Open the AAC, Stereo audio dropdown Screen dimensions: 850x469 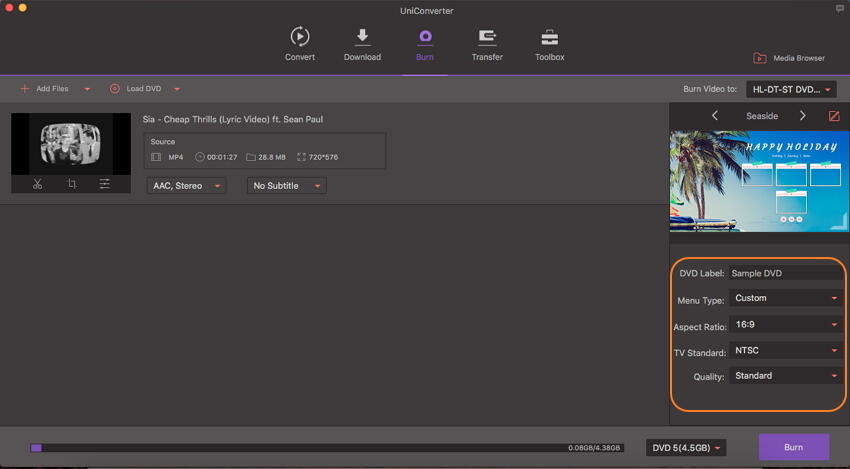pyautogui.click(x=186, y=185)
